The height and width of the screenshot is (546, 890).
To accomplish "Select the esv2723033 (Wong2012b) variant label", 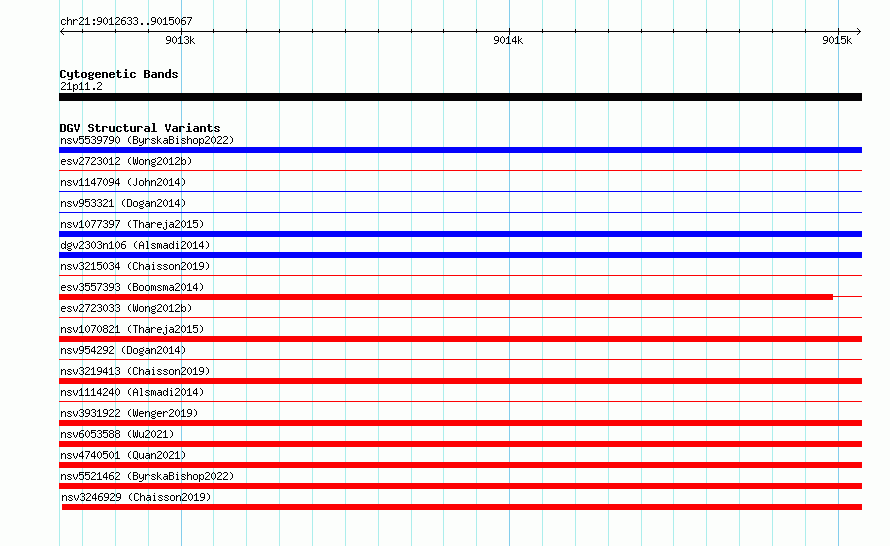I will (x=126, y=308).
